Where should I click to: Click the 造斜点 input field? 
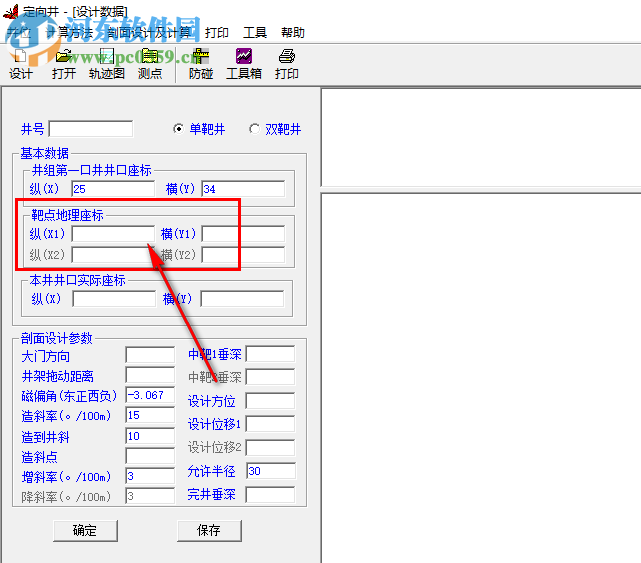click(150, 456)
